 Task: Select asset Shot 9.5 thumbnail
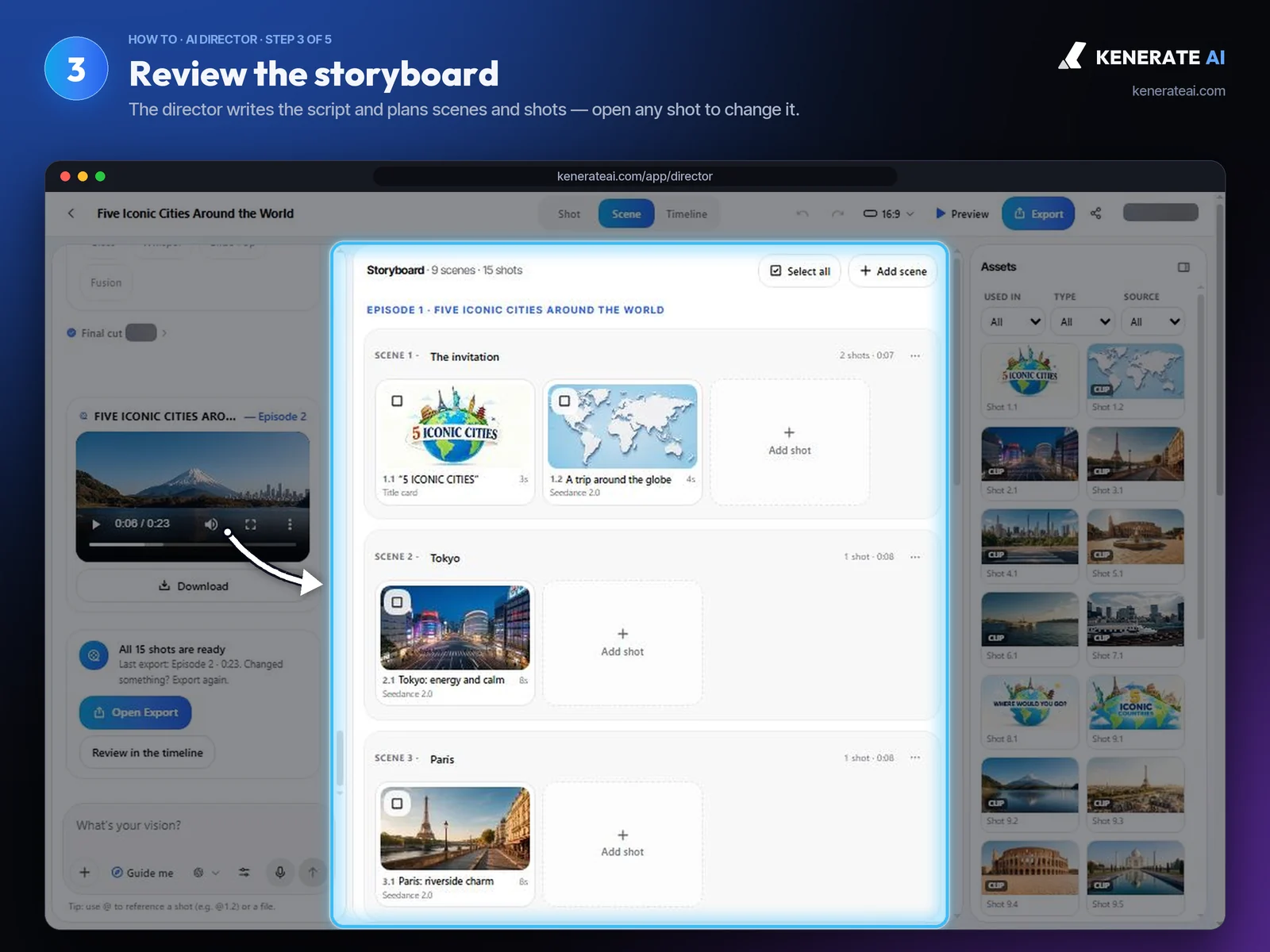coord(1135,868)
